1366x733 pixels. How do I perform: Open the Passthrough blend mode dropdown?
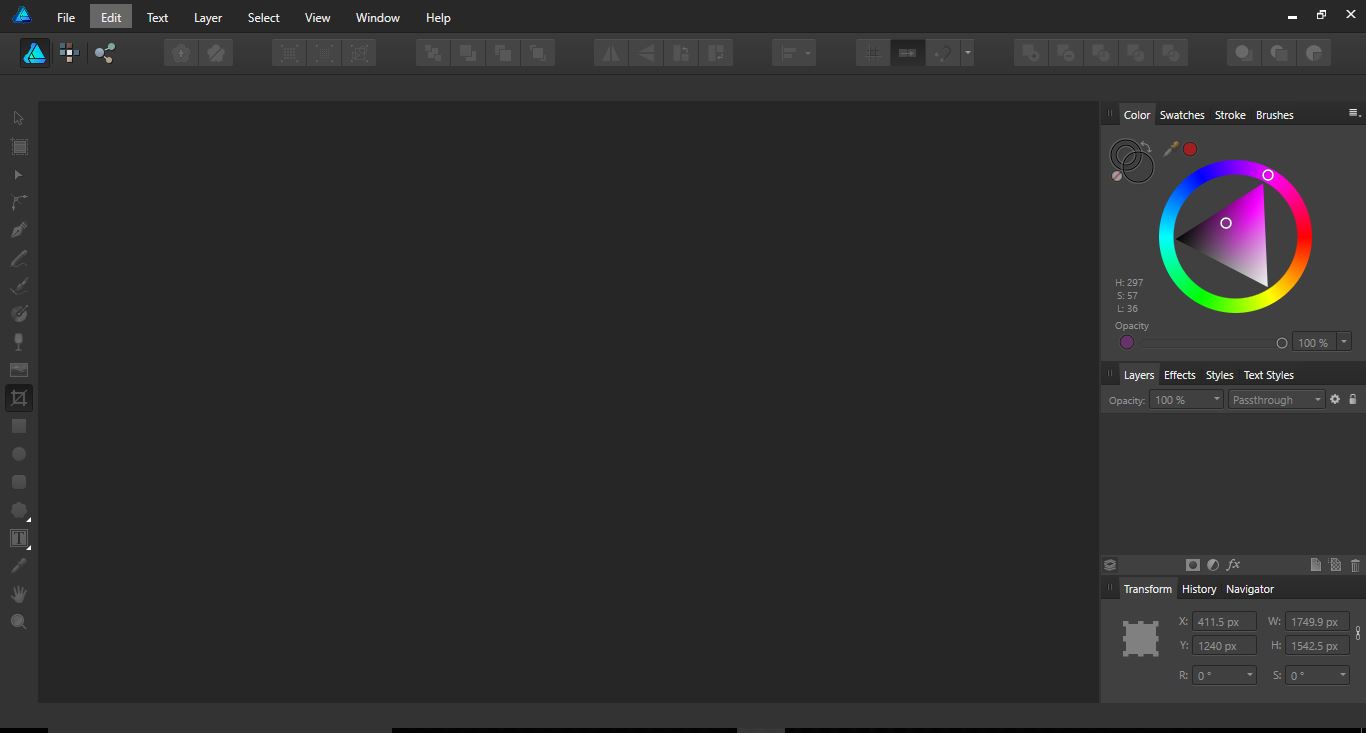pyautogui.click(x=1276, y=399)
